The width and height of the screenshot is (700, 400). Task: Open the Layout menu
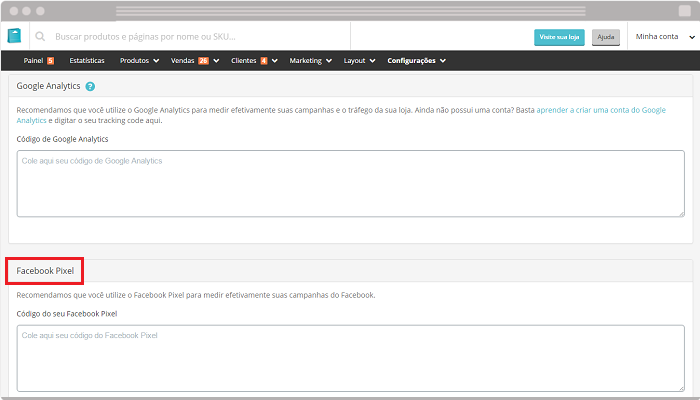(x=354, y=61)
